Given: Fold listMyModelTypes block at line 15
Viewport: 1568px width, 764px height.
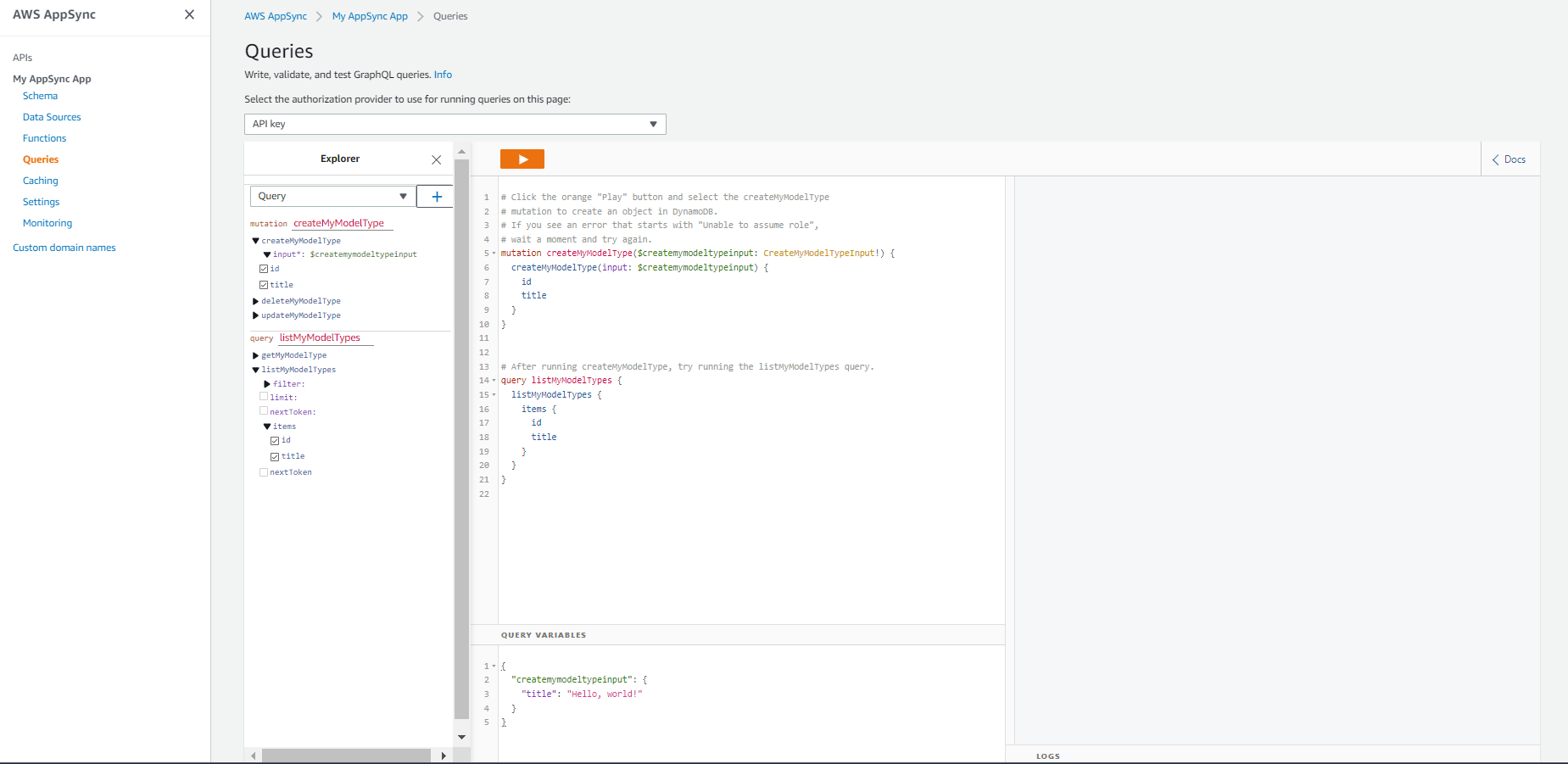Looking at the screenshot, I should click(494, 395).
